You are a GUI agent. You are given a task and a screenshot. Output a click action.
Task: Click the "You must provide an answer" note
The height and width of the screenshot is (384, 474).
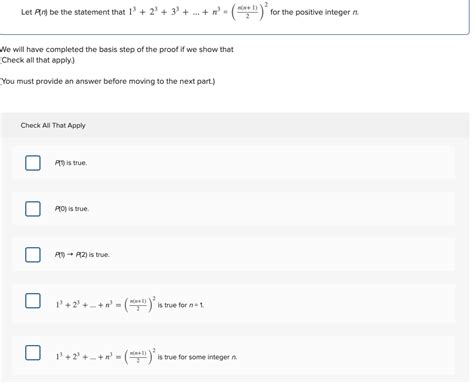click(108, 81)
